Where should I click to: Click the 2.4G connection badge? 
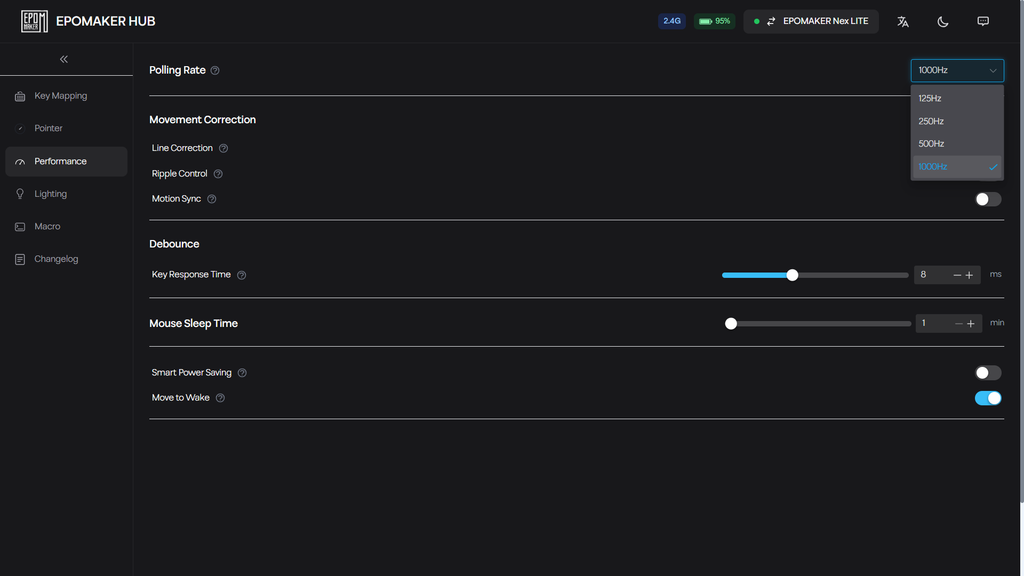pyautogui.click(x=671, y=21)
